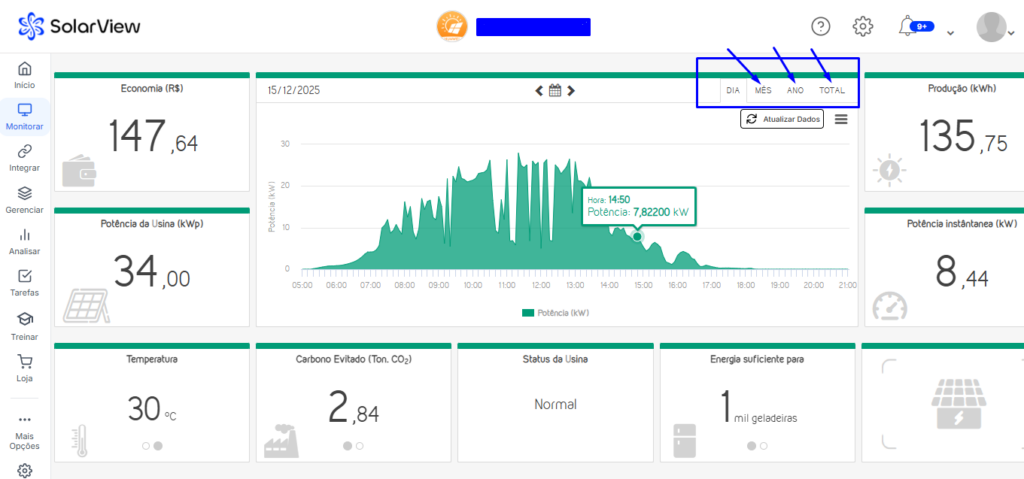This screenshot has height=479, width=1024.
Task: Open the Treinar graduation cap icon
Action: 24,319
